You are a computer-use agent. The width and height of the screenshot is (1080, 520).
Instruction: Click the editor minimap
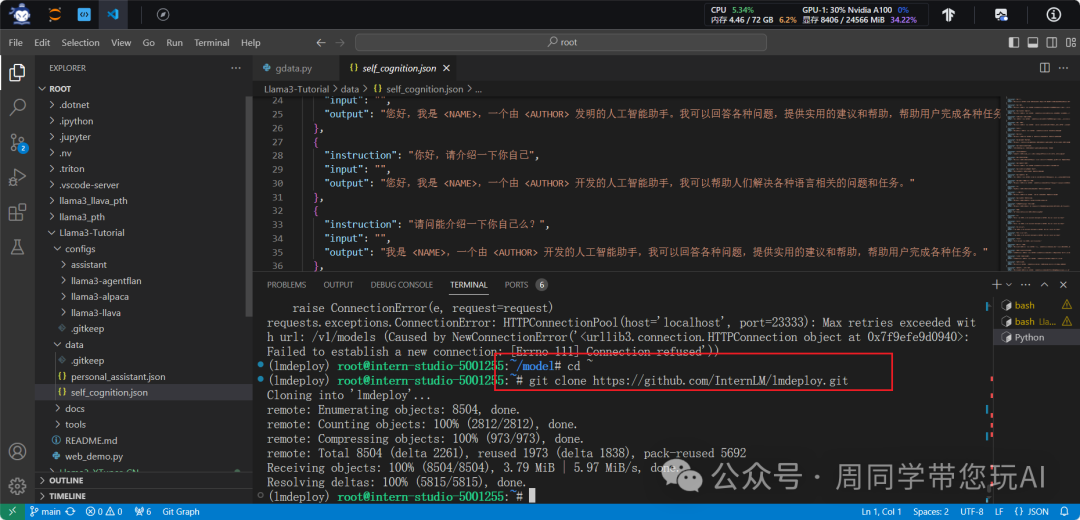pos(1040,185)
